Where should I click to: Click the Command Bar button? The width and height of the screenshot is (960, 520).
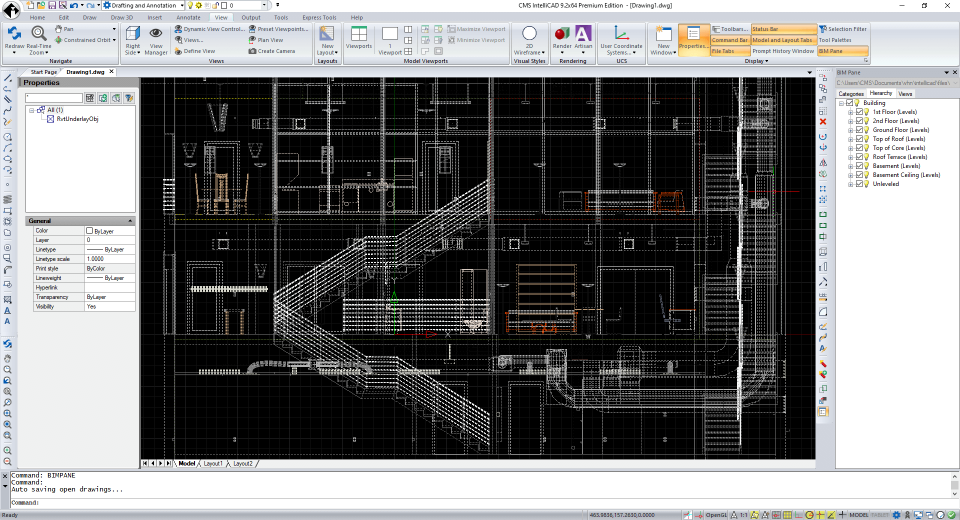coord(730,40)
